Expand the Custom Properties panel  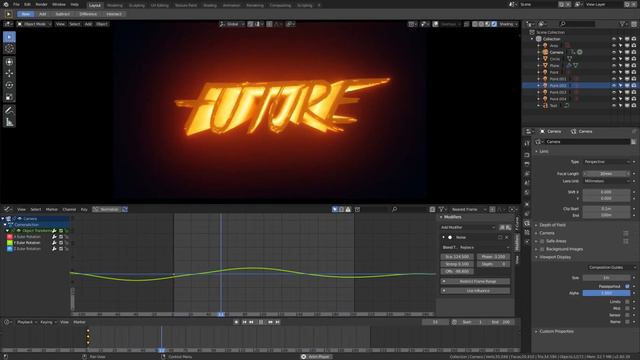(556, 331)
